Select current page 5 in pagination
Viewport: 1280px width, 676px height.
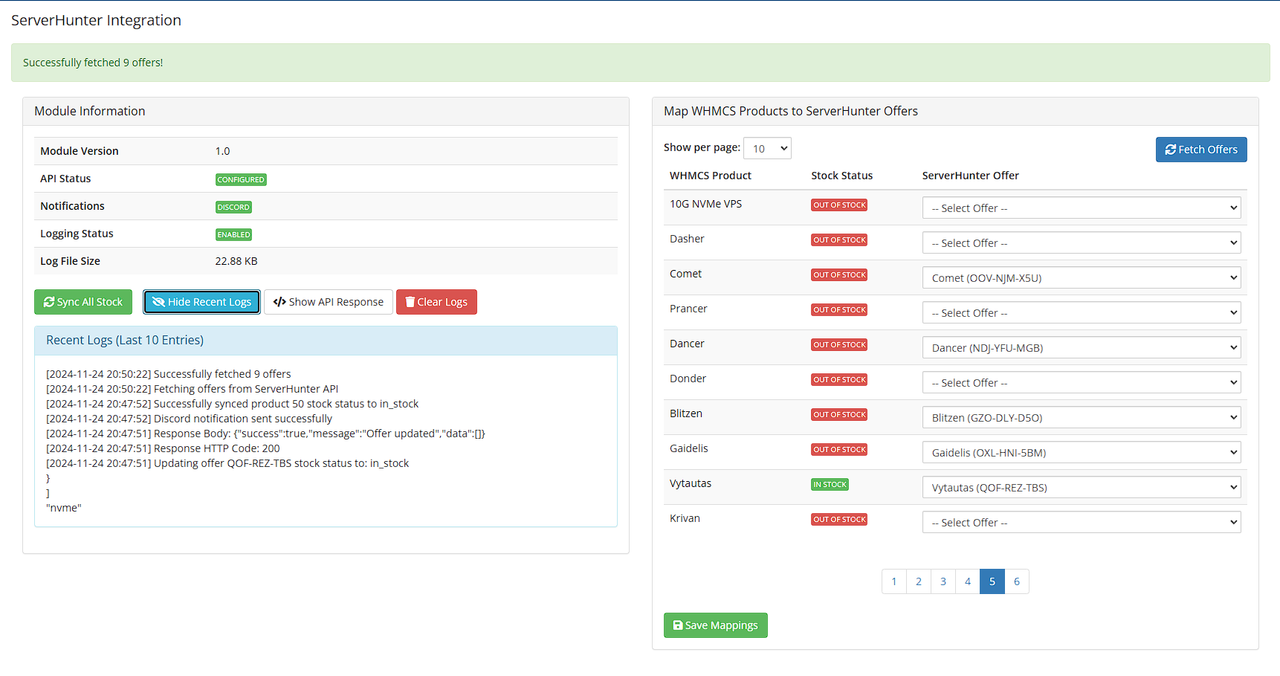992,582
